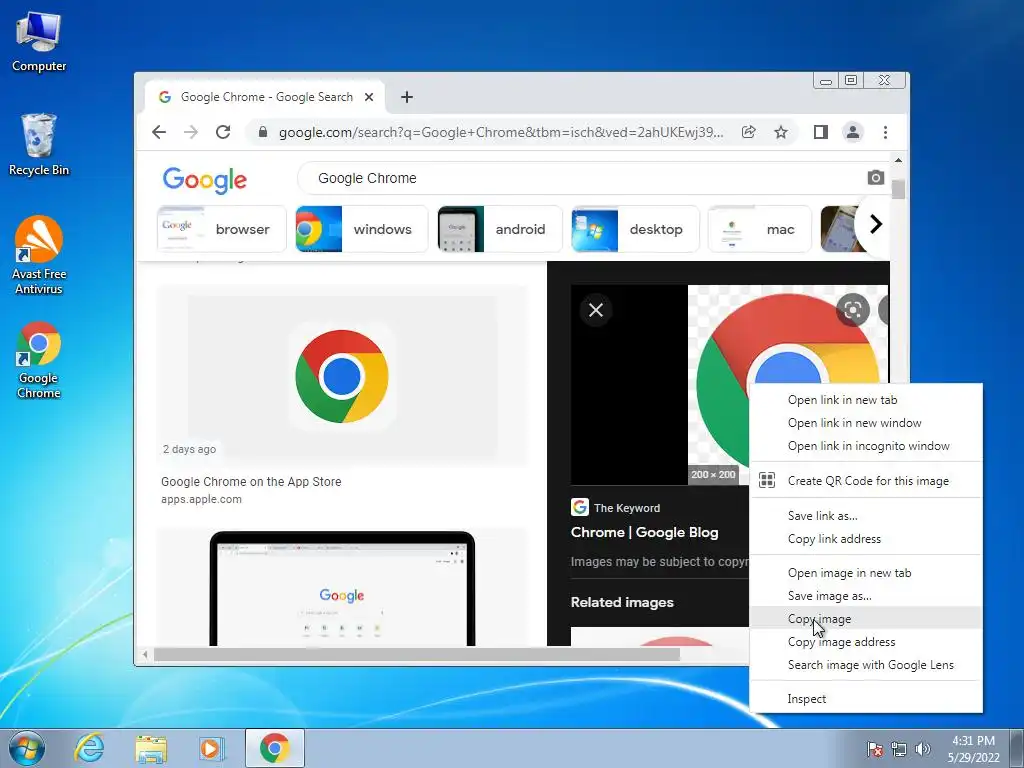This screenshot has width=1024, height=768.
Task: Click the horizontal scrollbar thumb
Action: [417, 654]
